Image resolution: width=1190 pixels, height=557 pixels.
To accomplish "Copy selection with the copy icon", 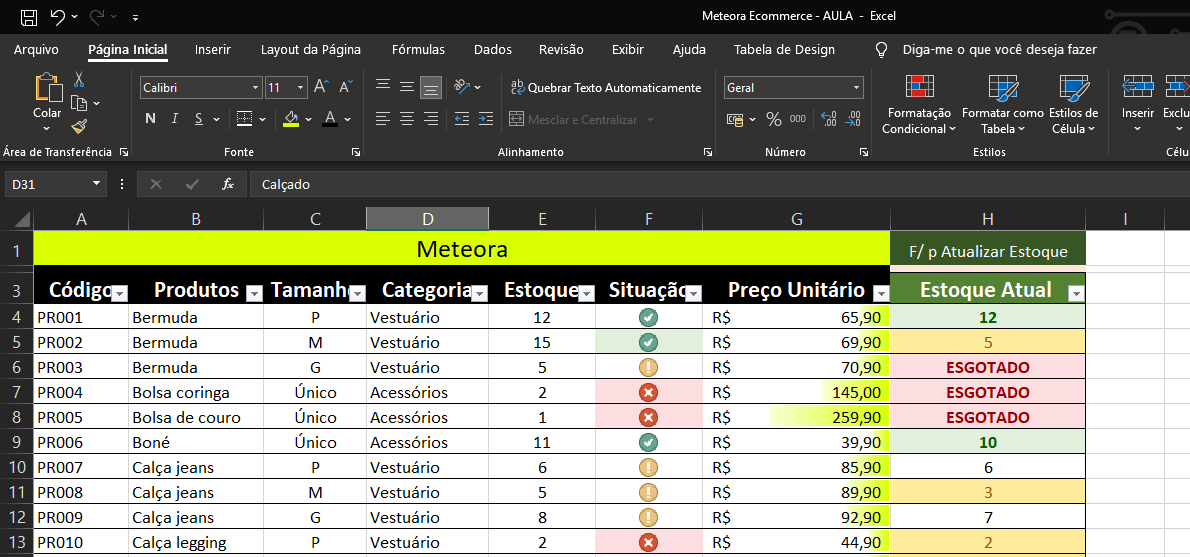I will pyautogui.click(x=80, y=103).
